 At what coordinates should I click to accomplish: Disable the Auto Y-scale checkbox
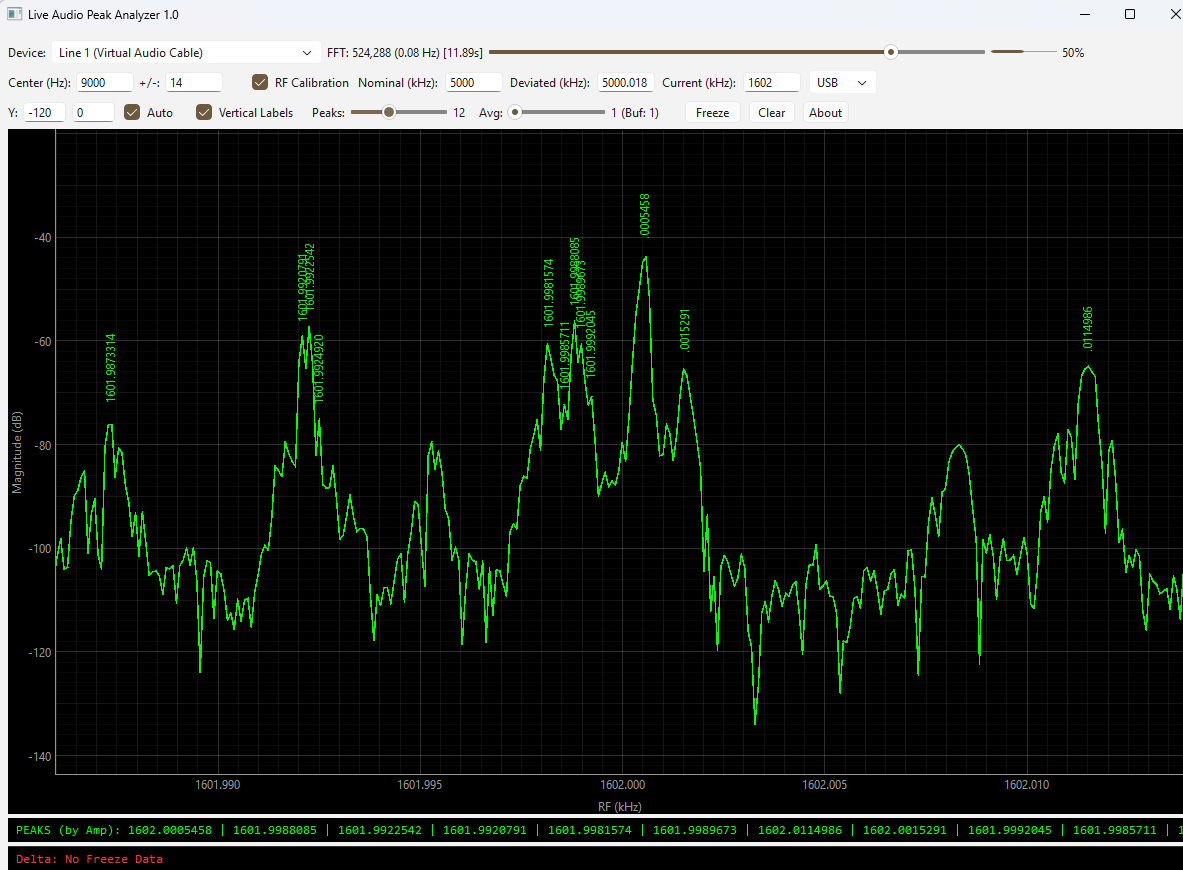132,112
